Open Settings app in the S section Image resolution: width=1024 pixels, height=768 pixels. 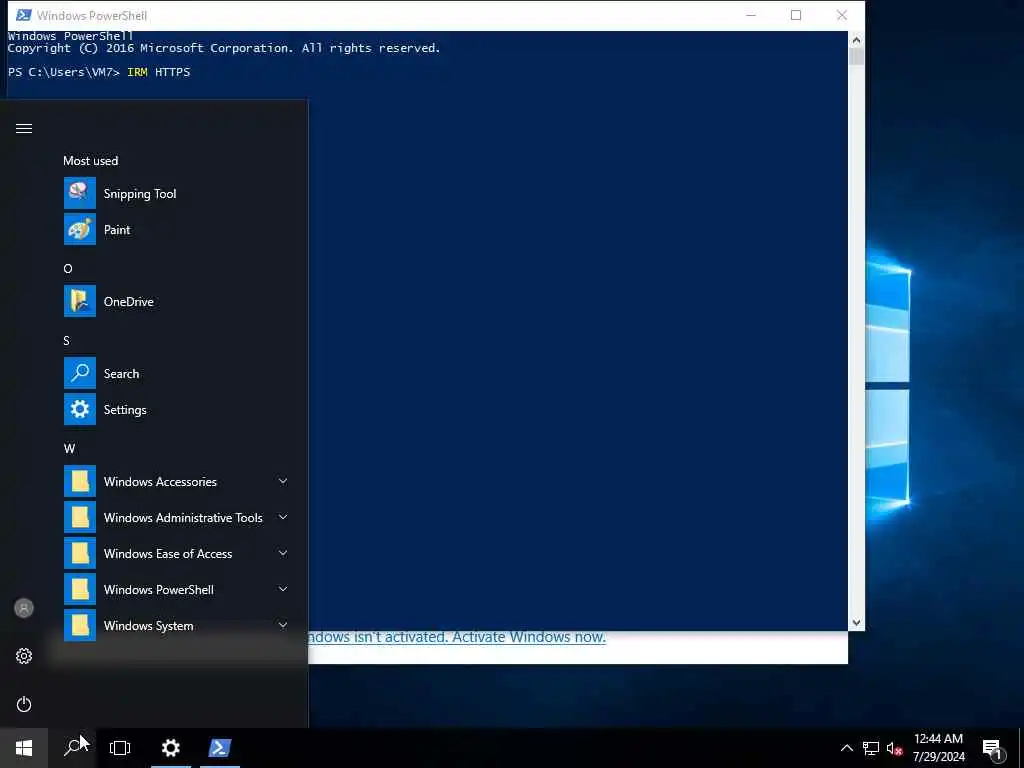pos(177,409)
